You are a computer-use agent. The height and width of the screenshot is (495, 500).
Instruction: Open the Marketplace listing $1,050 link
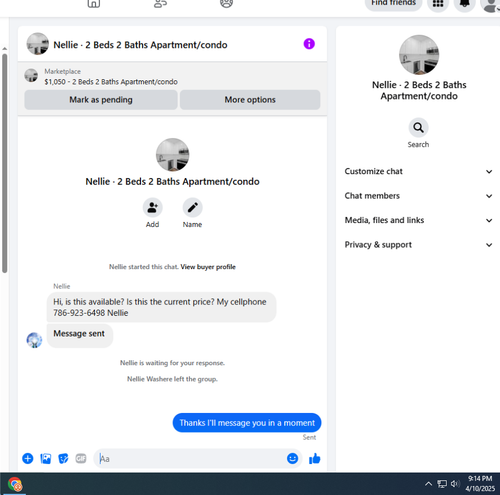coord(111,82)
